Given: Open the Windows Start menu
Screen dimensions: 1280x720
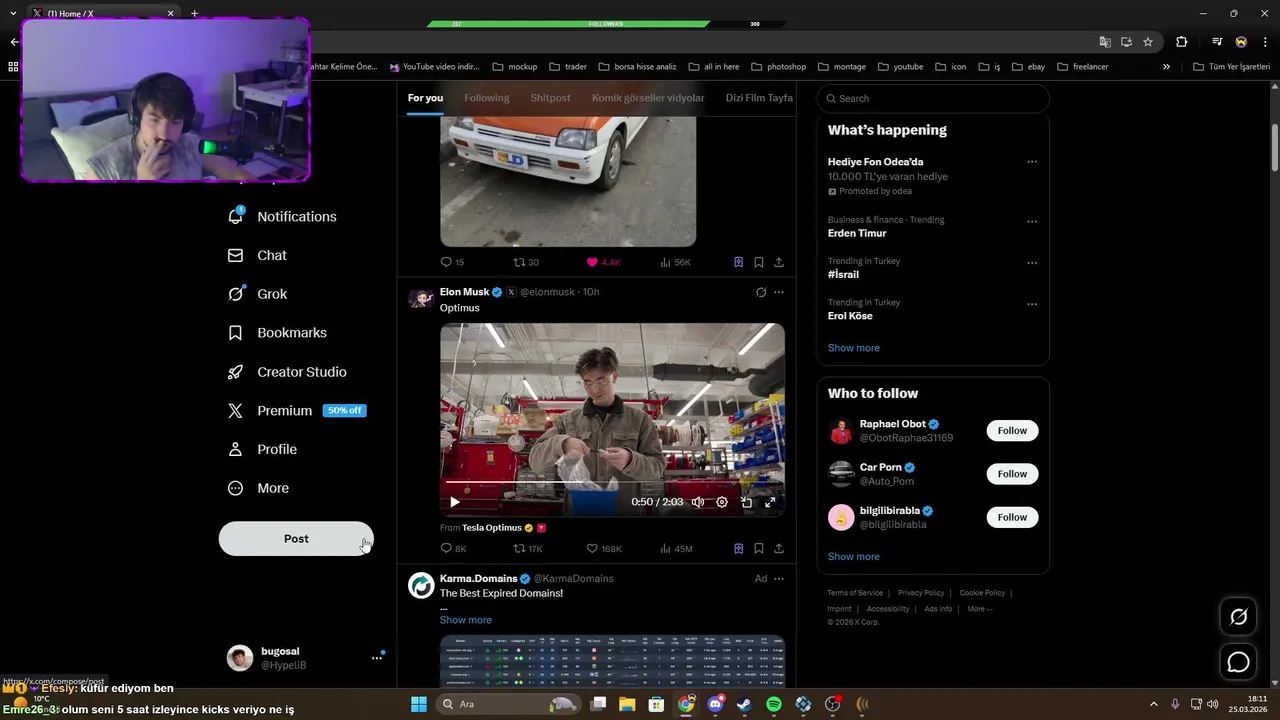Looking at the screenshot, I should click(x=419, y=704).
